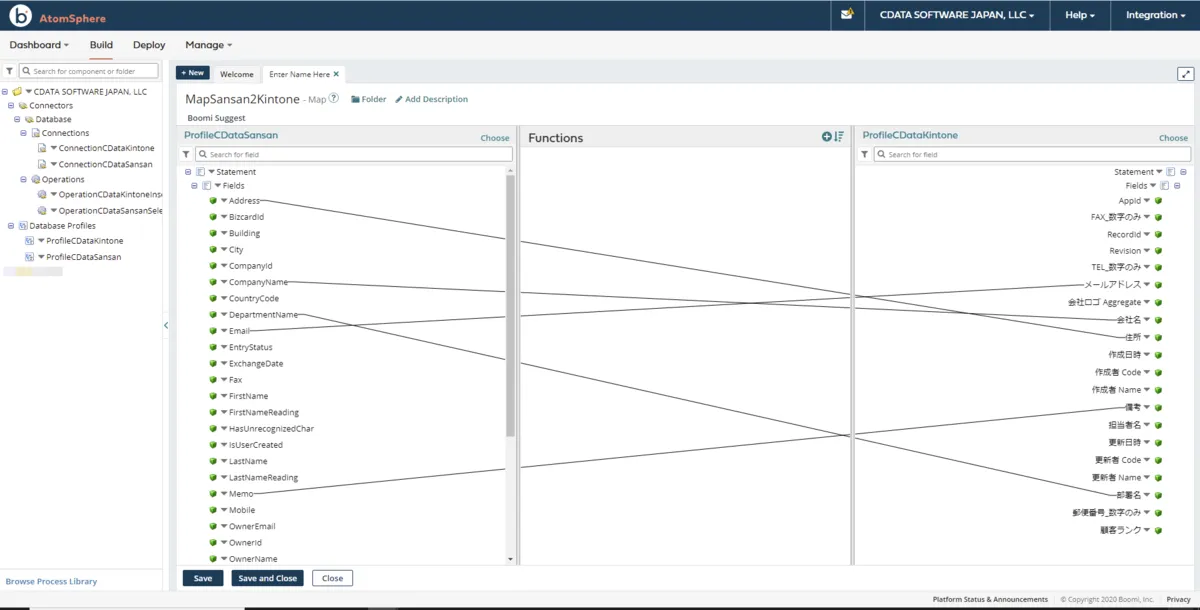Click the help question mark beside Map

click(334, 99)
